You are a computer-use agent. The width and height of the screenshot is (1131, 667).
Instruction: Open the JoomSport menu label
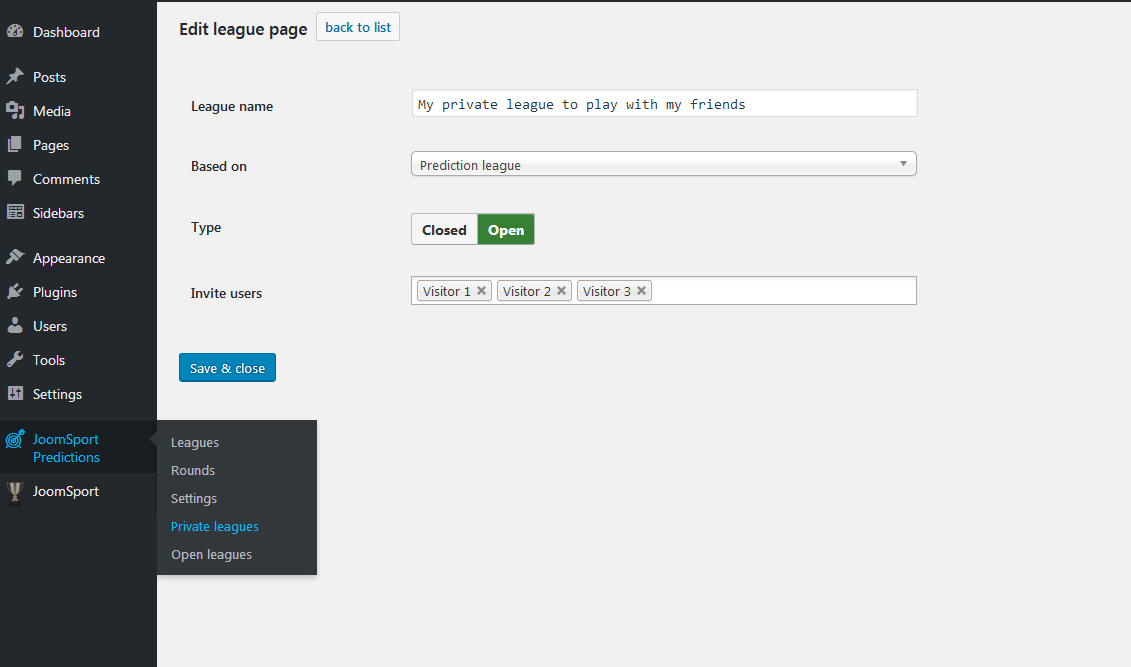pyautogui.click(x=66, y=491)
